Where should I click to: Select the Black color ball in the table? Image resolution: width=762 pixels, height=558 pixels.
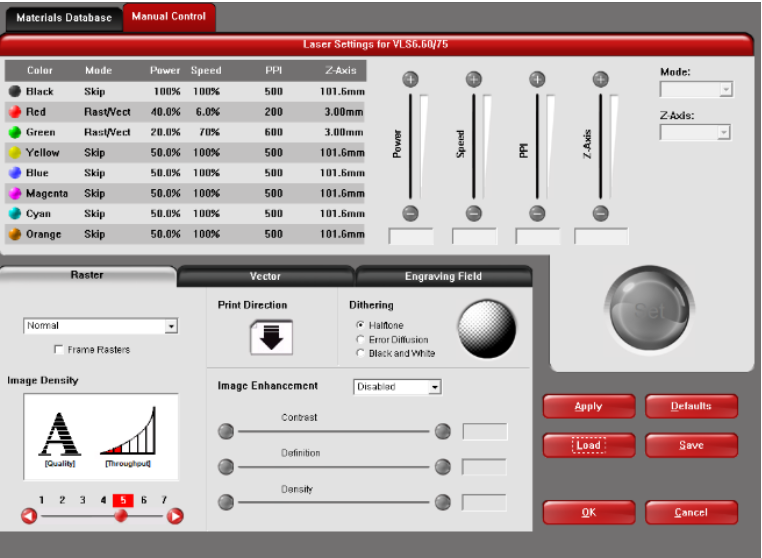[x=15, y=91]
